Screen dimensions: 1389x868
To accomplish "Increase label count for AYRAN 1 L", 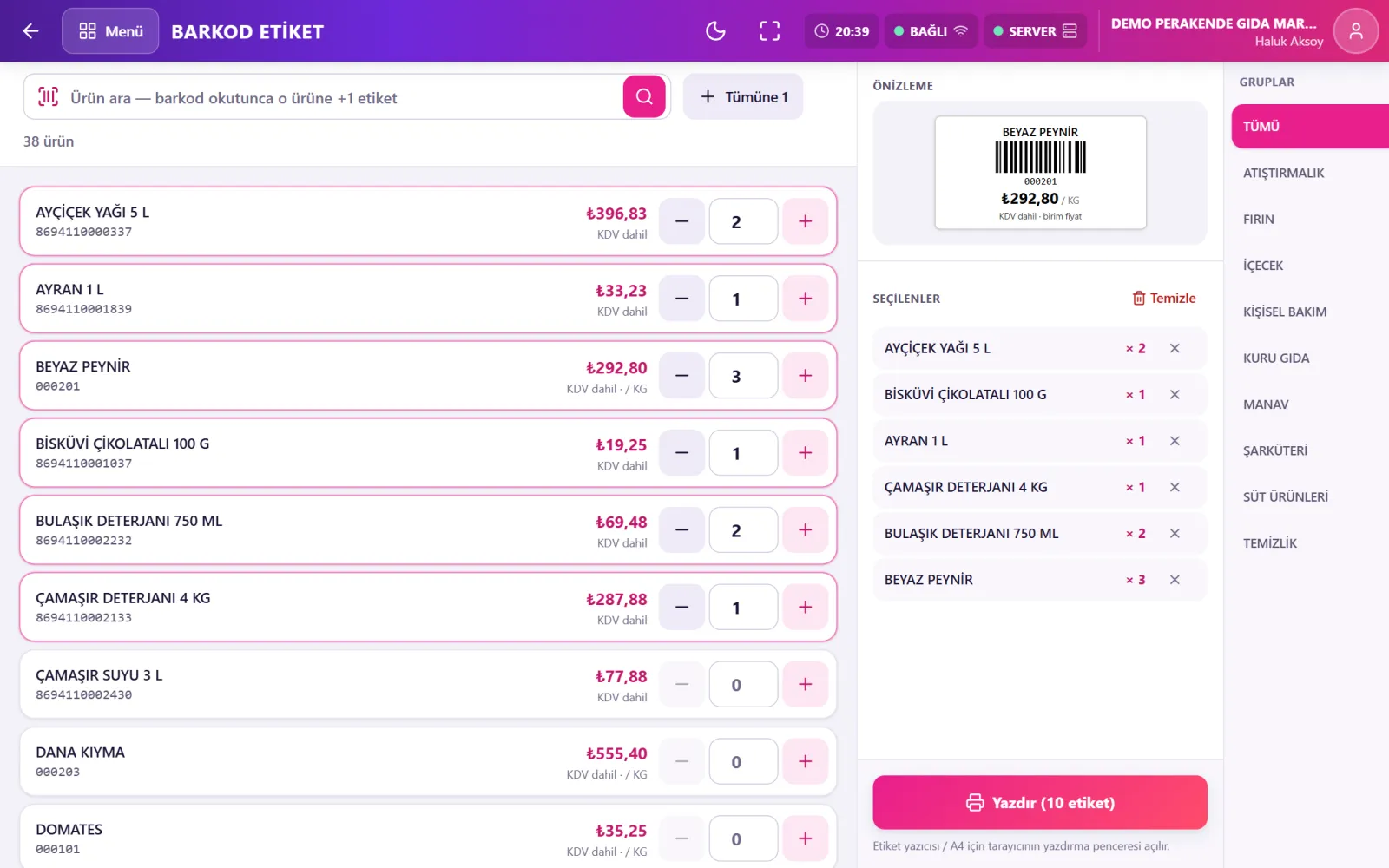I will pyautogui.click(x=806, y=299).
